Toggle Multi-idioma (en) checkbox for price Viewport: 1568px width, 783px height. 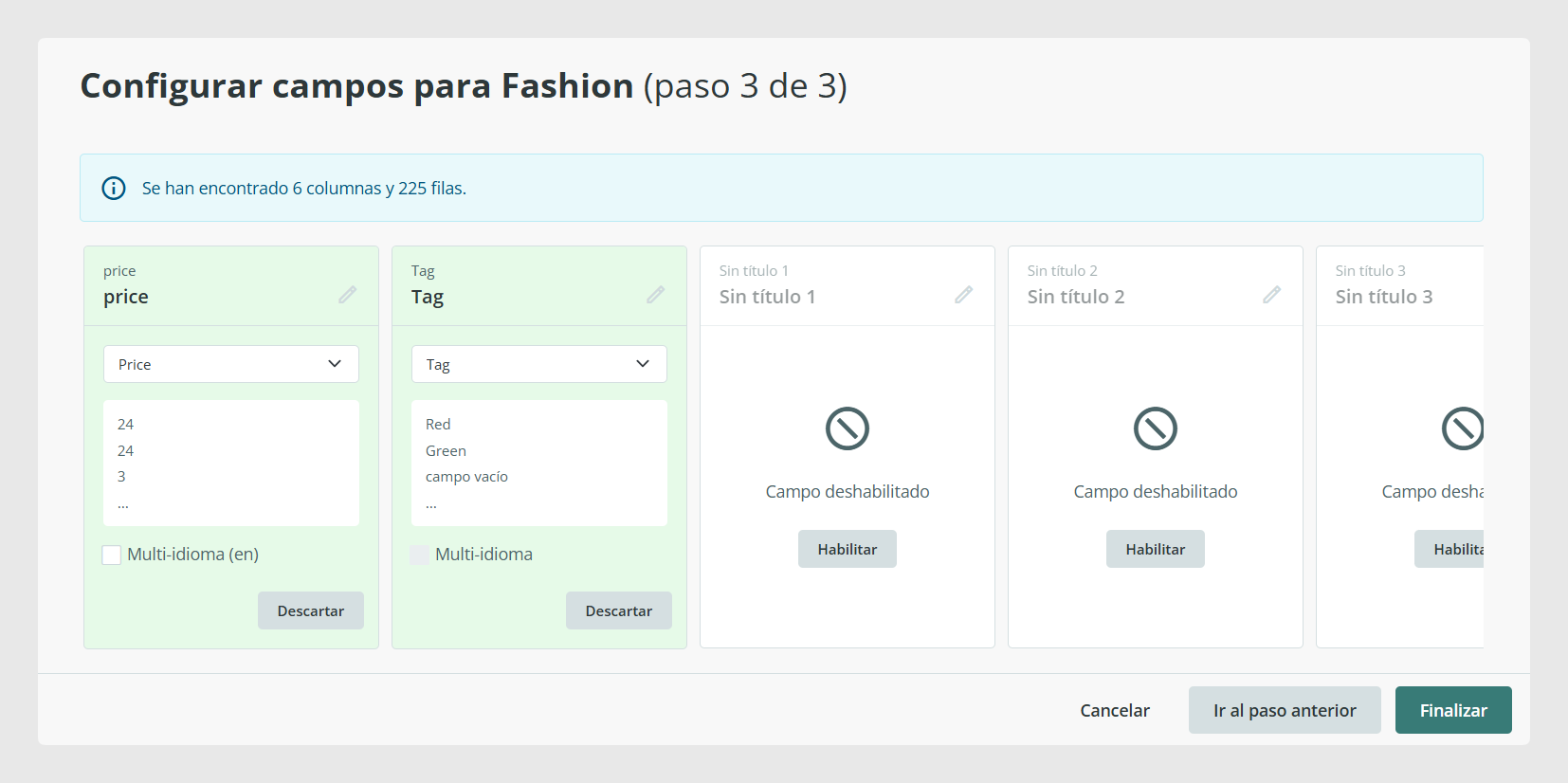tap(112, 555)
